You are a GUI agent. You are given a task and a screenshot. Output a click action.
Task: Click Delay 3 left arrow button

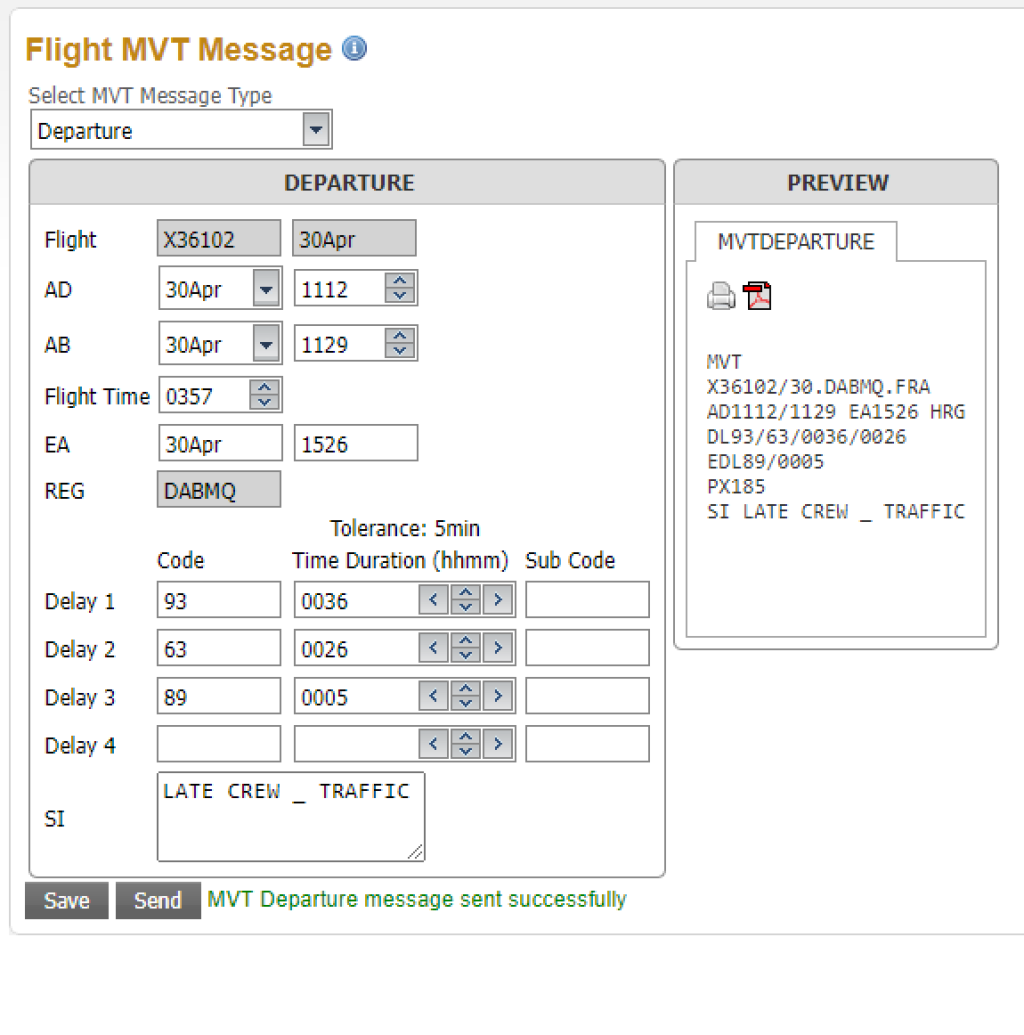433,697
